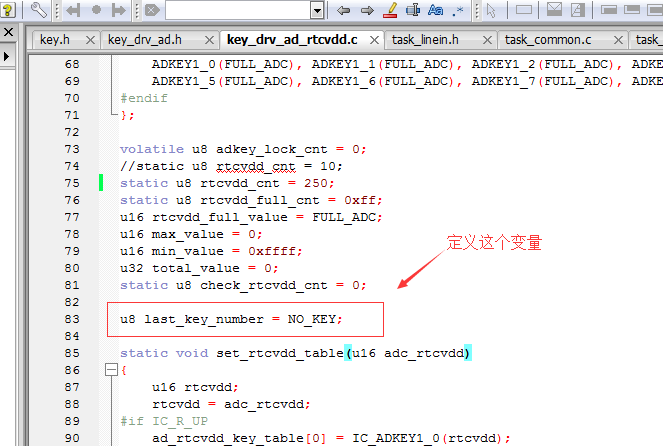Click the '#endif' directive on line 70
The image size is (663, 446).
pyautogui.click(x=144, y=99)
